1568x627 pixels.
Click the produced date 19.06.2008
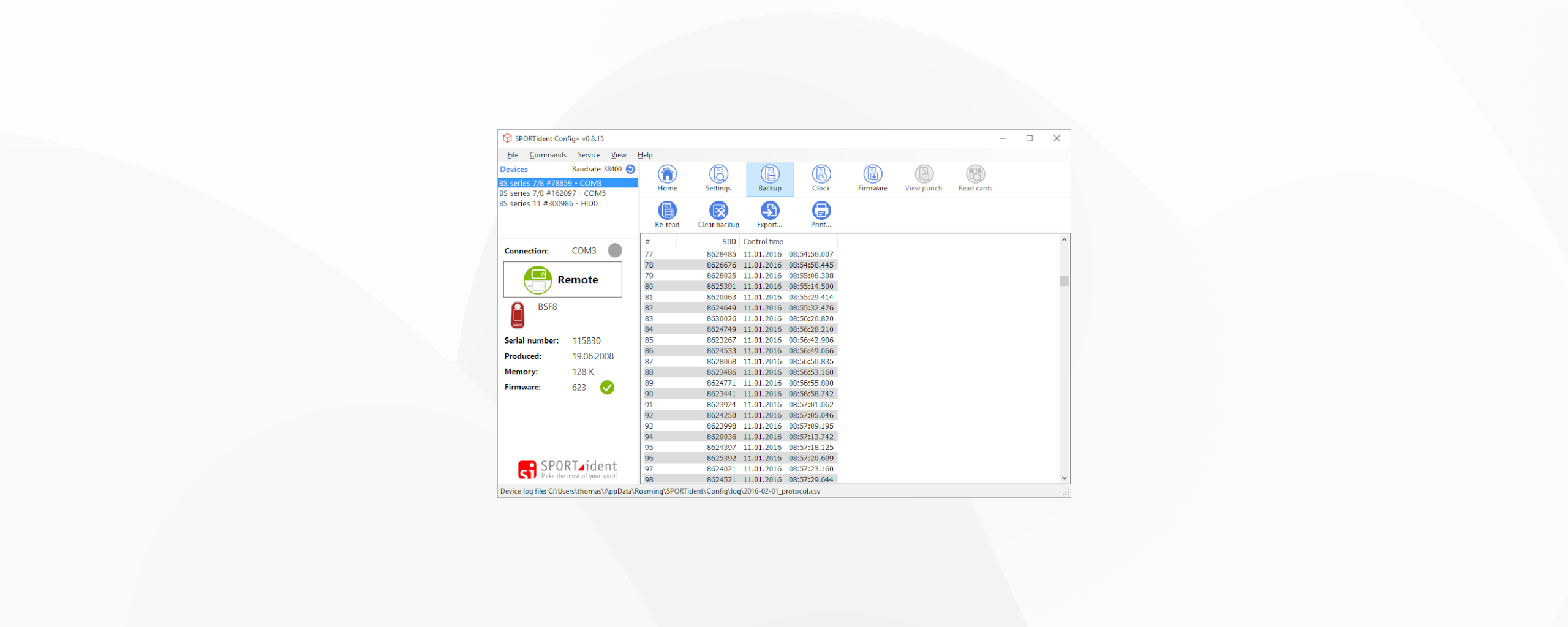click(x=592, y=356)
